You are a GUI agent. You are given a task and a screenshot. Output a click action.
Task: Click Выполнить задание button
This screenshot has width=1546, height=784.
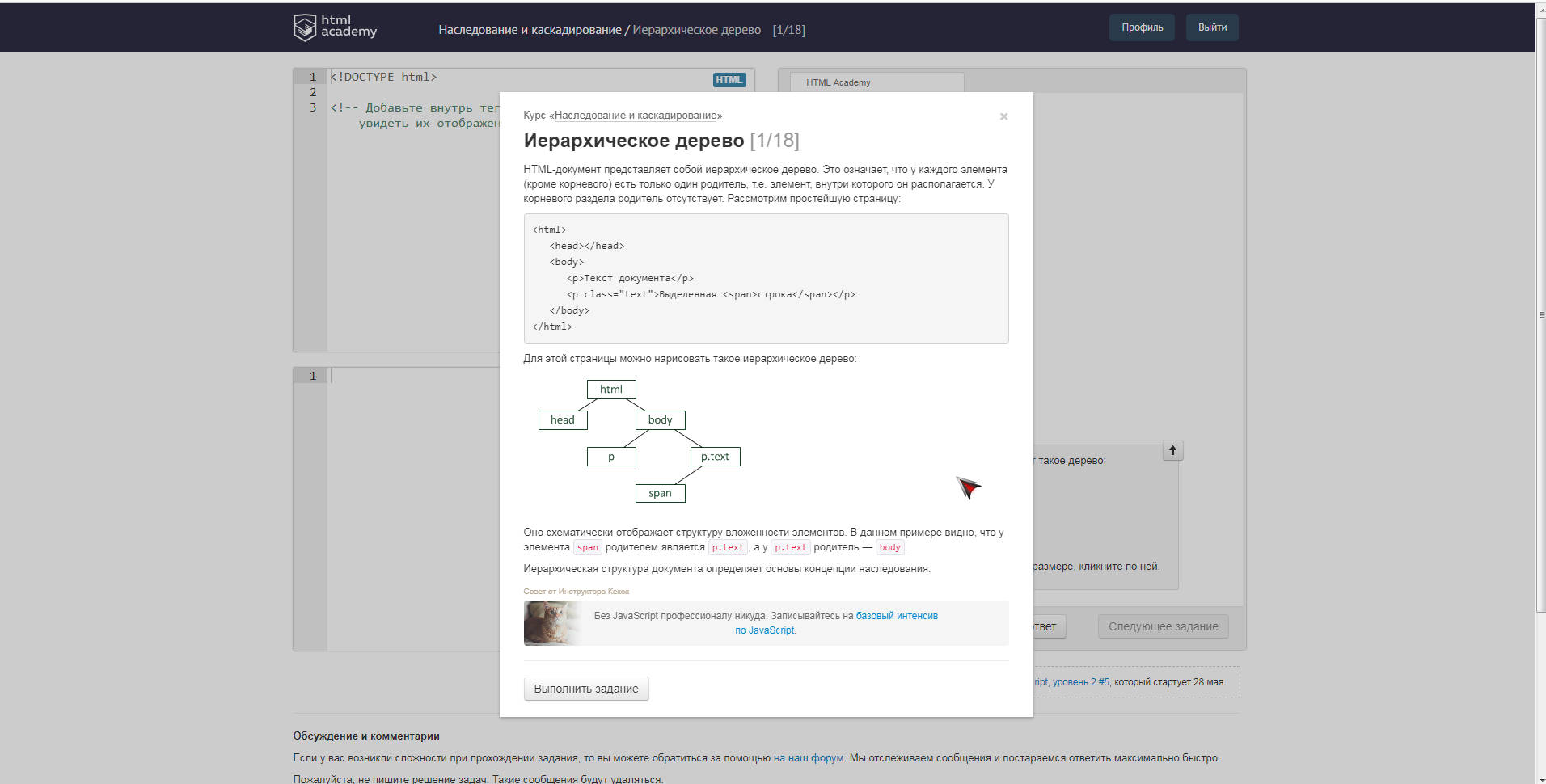tap(586, 689)
